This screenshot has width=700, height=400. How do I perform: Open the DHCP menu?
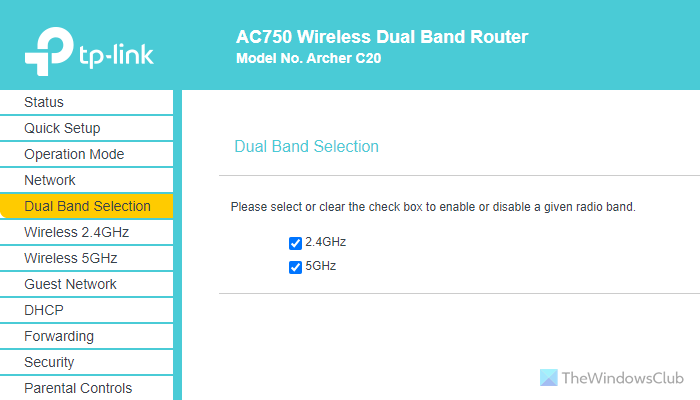[x=44, y=310]
